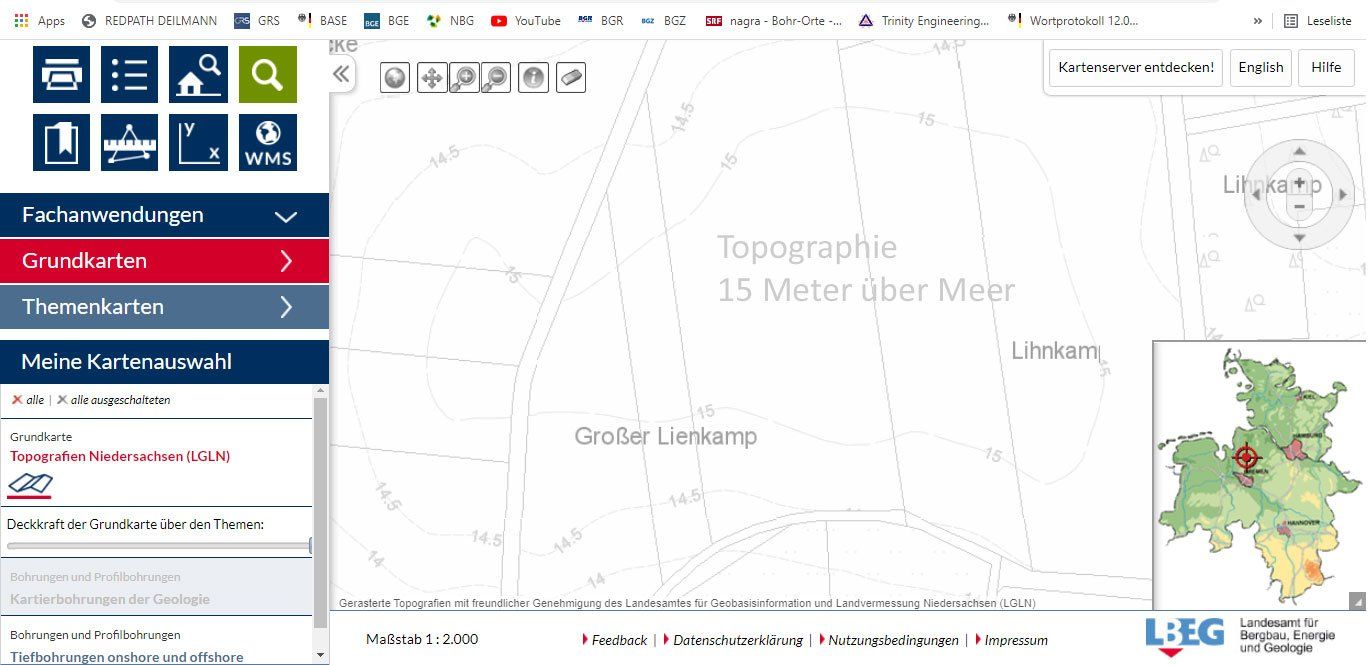Screen dimensions: 1370x665
Task: Open Chrome Apps shortcut
Action: (38, 20)
